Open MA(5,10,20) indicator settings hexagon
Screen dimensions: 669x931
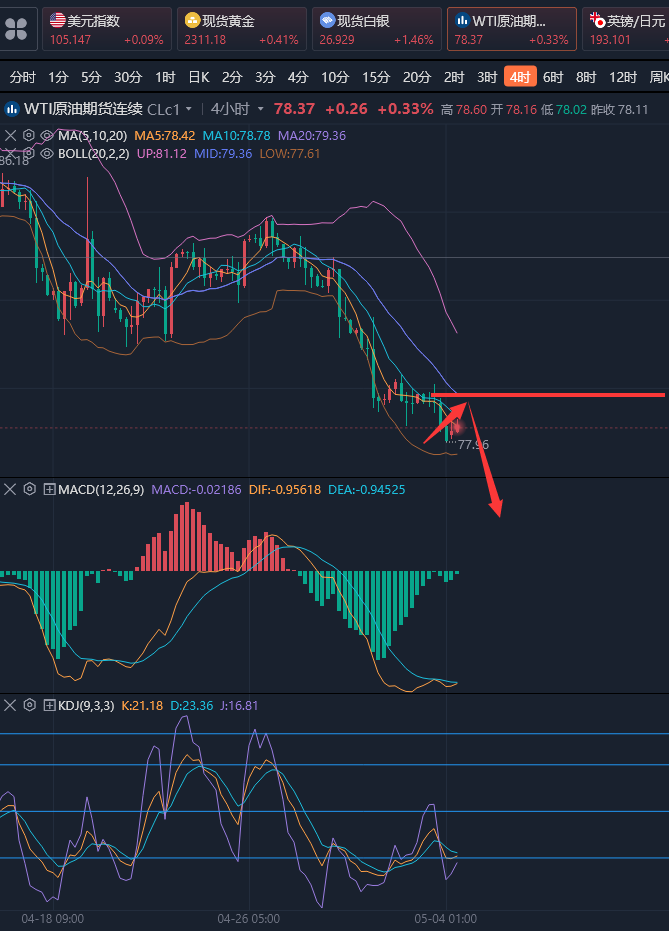28,135
